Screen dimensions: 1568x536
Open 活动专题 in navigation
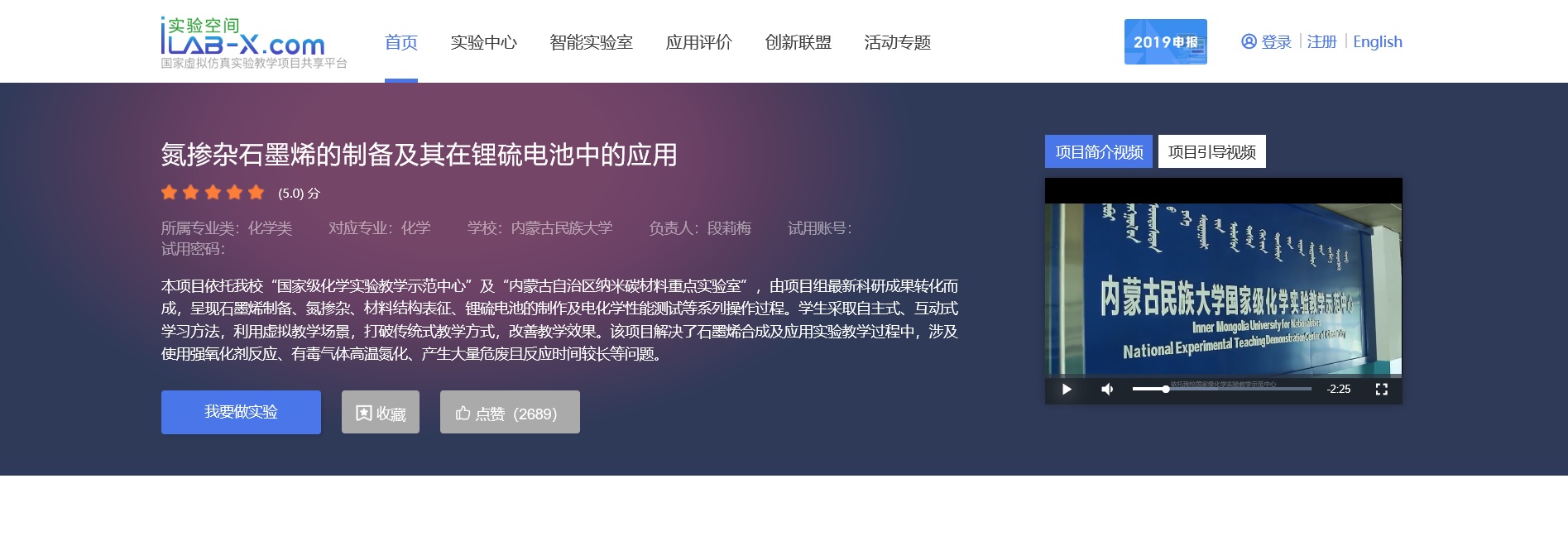point(897,42)
